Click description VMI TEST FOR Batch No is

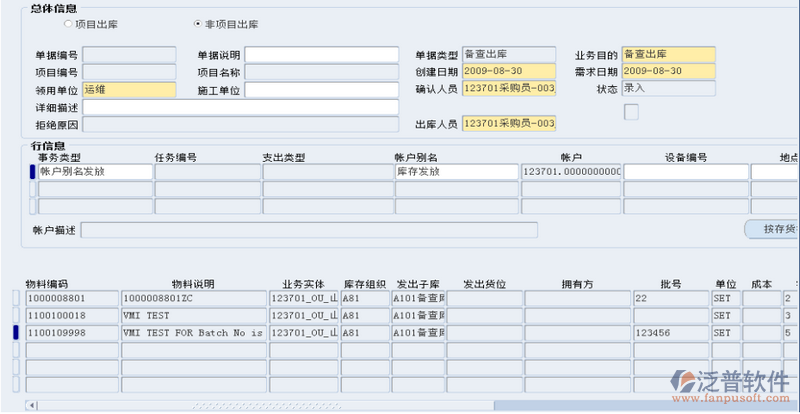click(194, 333)
